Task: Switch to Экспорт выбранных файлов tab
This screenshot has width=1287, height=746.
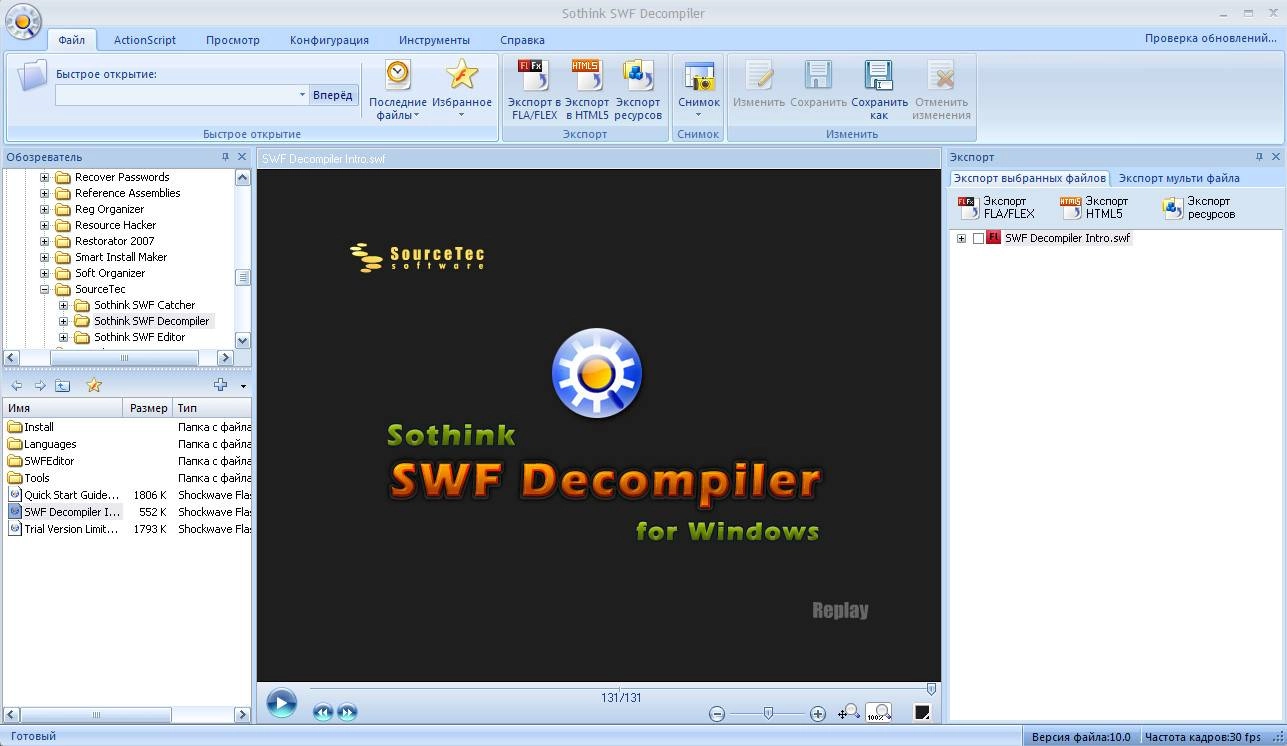Action: coord(1029,178)
